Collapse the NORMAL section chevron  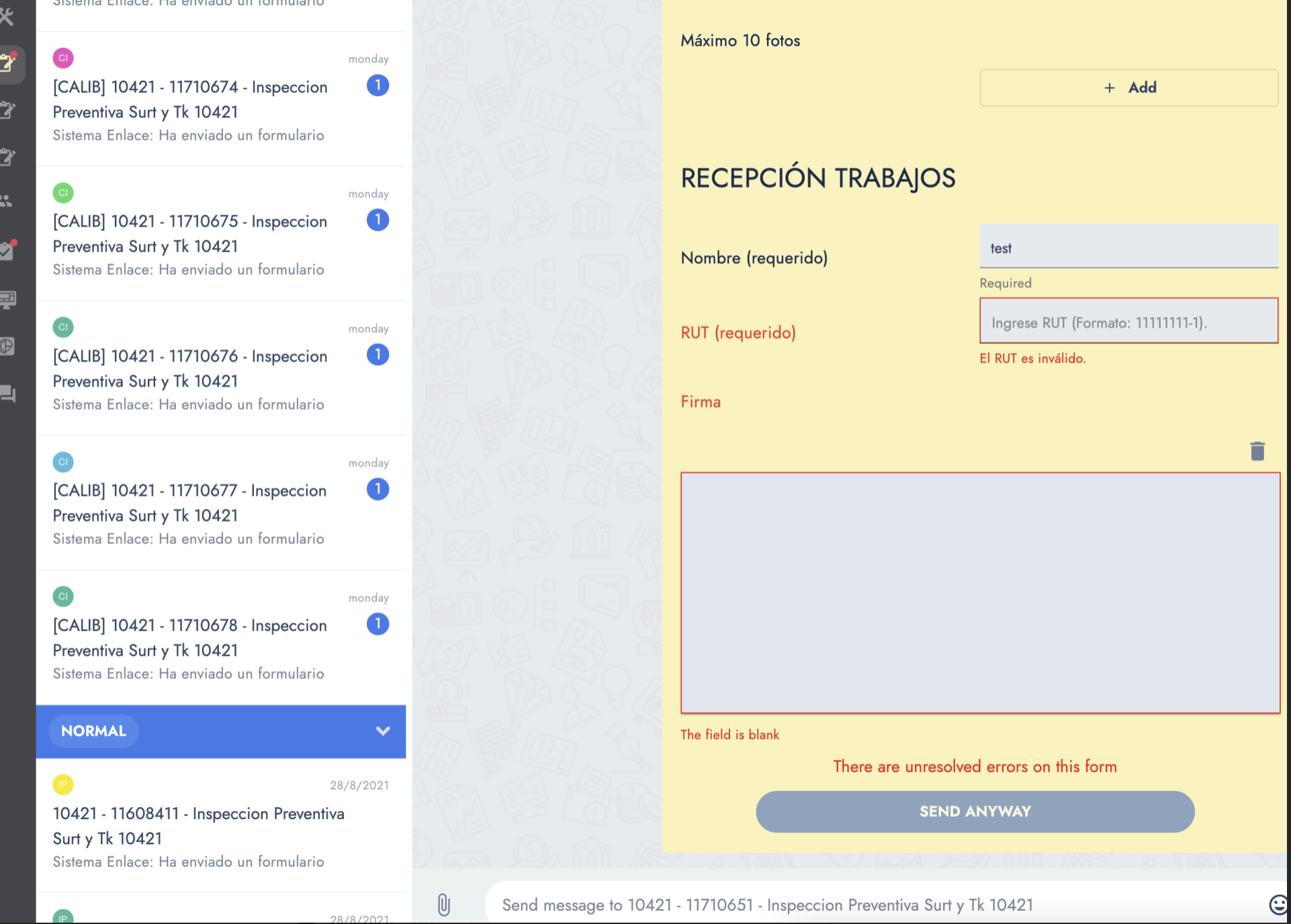383,731
